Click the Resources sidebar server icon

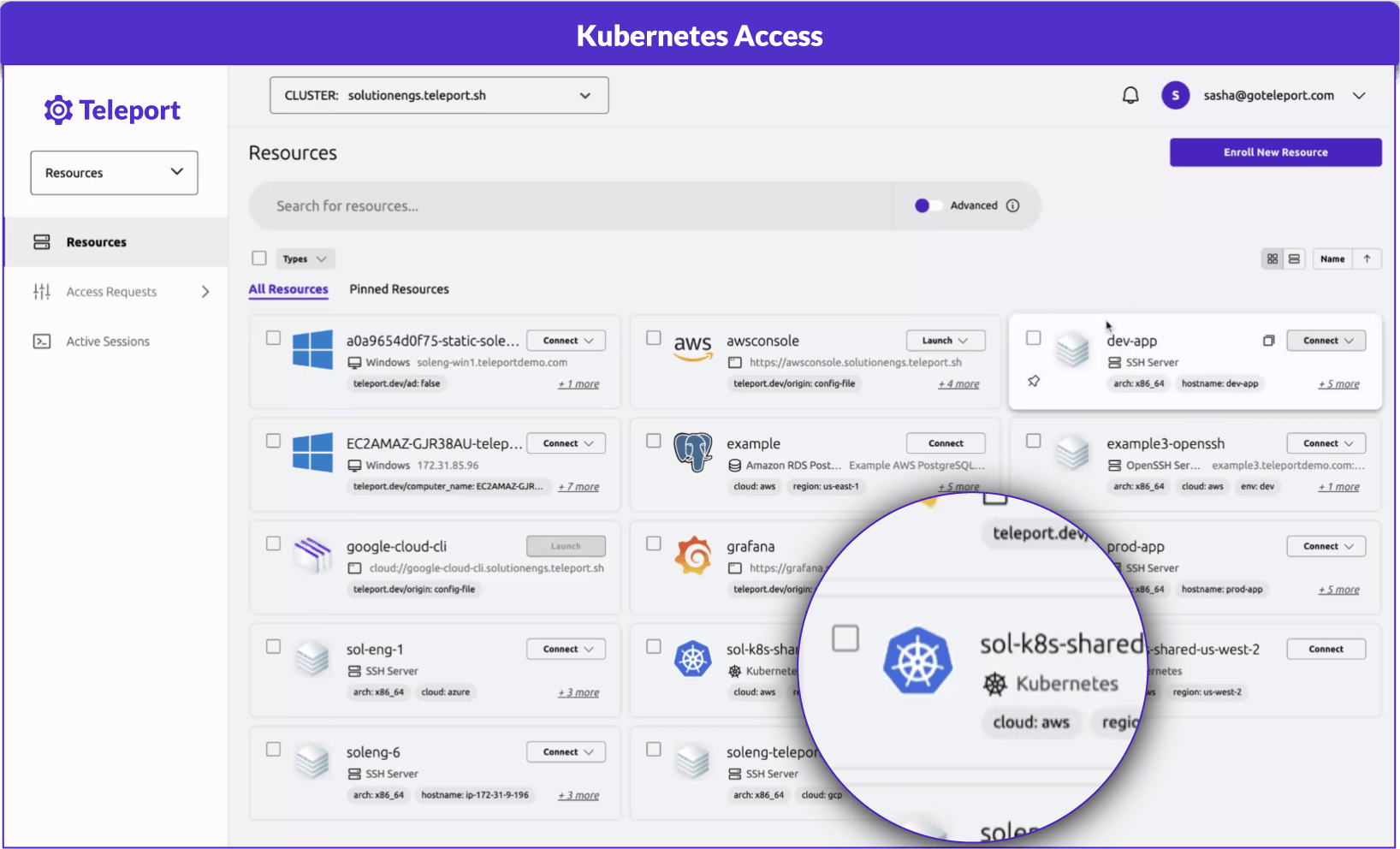pyautogui.click(x=42, y=242)
